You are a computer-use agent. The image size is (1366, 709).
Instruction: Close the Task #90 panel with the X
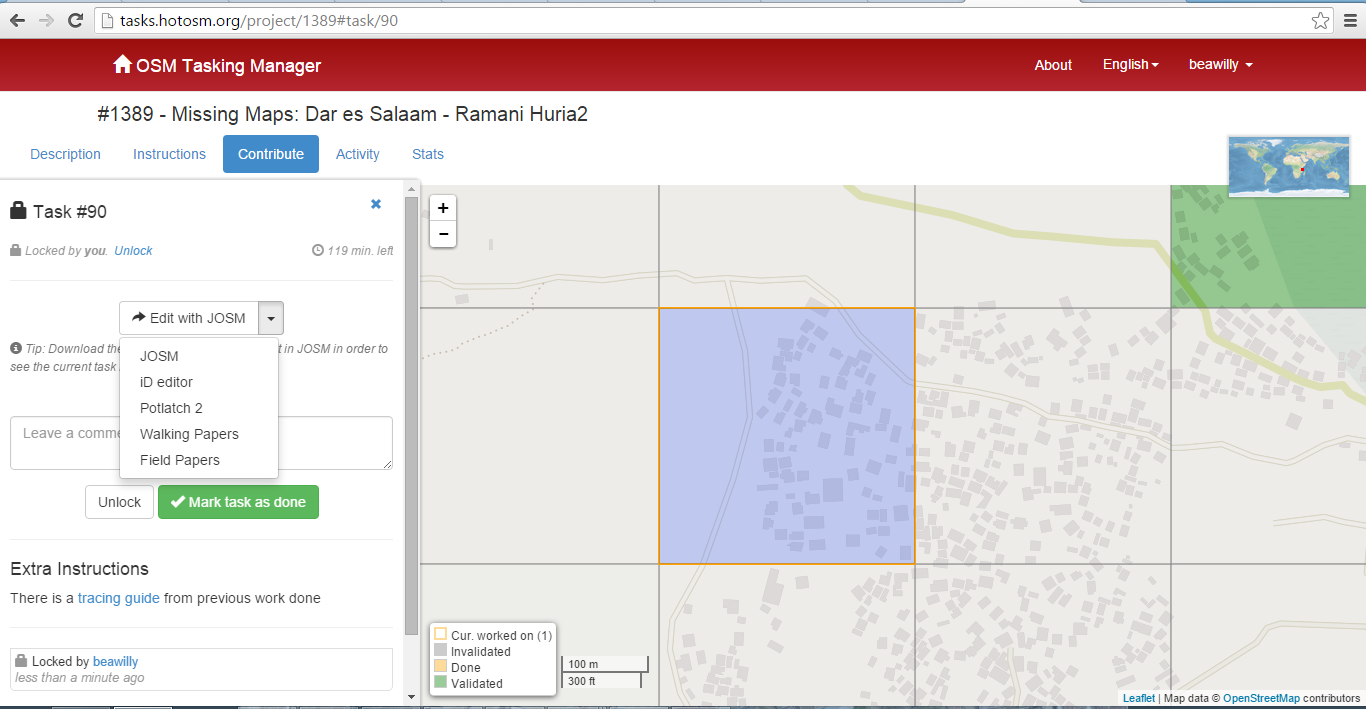pos(376,204)
